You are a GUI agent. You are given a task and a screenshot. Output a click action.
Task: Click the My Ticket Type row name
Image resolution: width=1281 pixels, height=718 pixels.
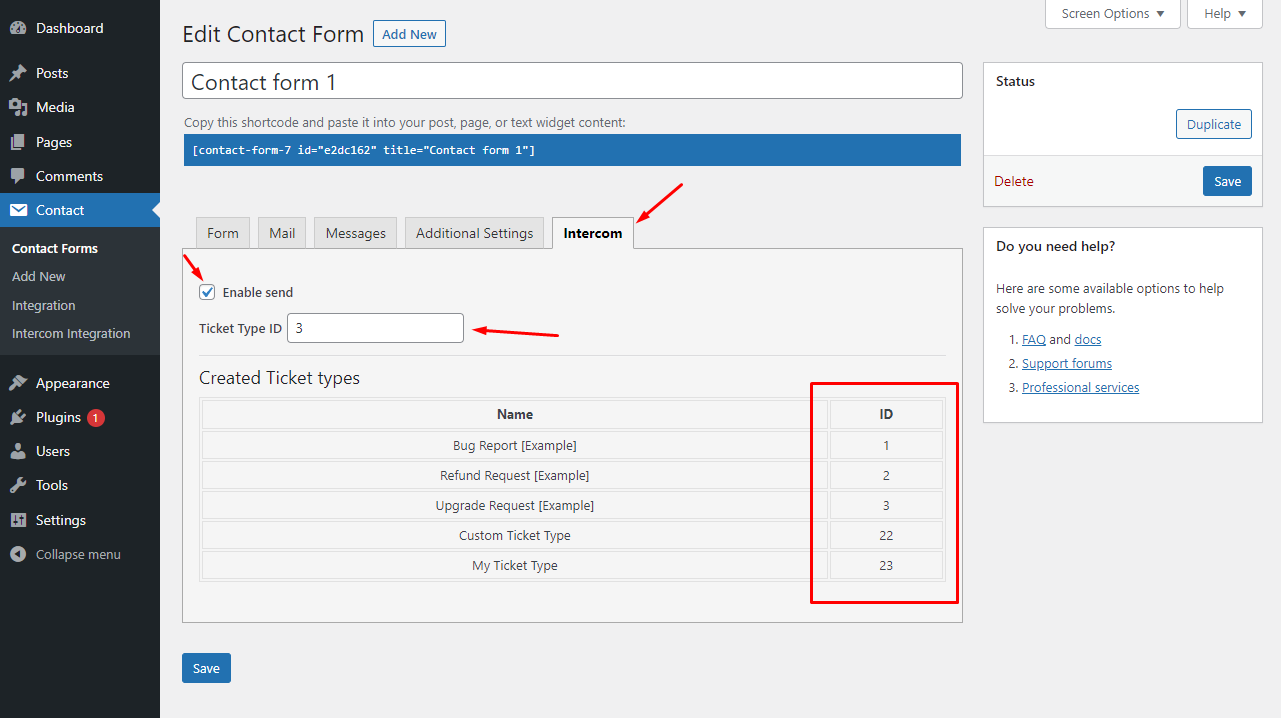(x=515, y=565)
